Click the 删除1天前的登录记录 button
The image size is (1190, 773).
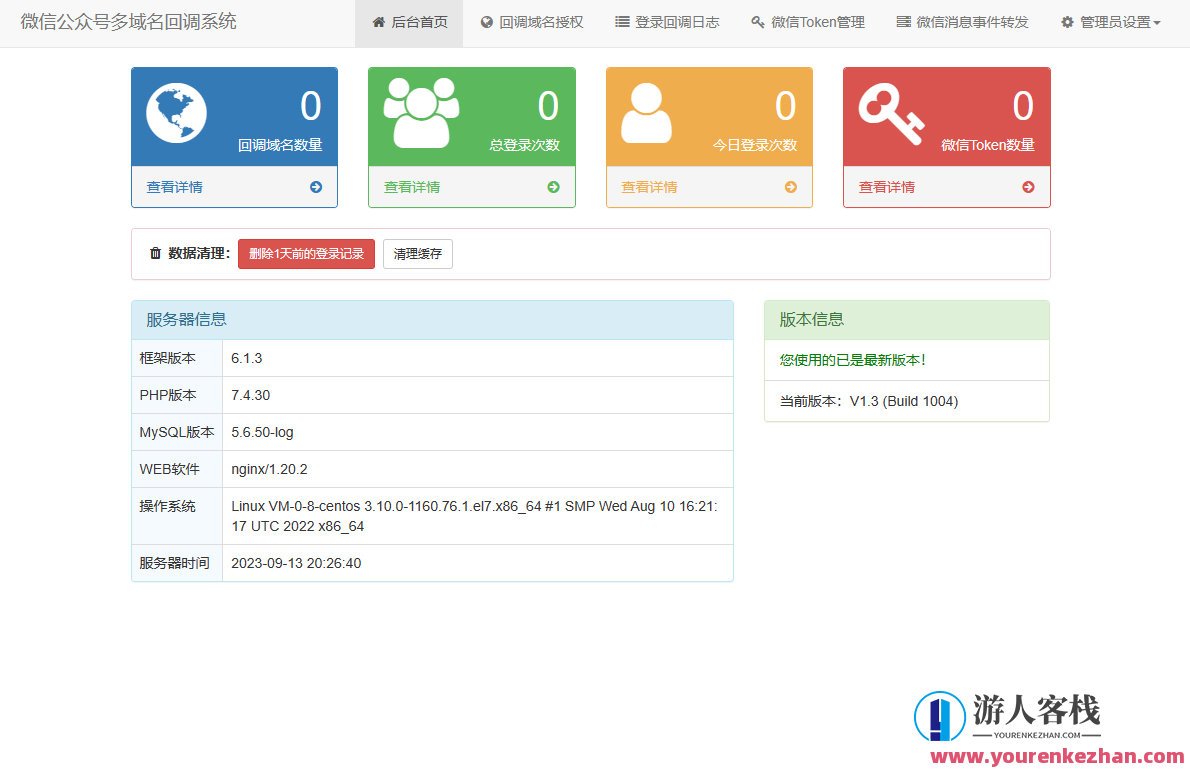tap(306, 254)
